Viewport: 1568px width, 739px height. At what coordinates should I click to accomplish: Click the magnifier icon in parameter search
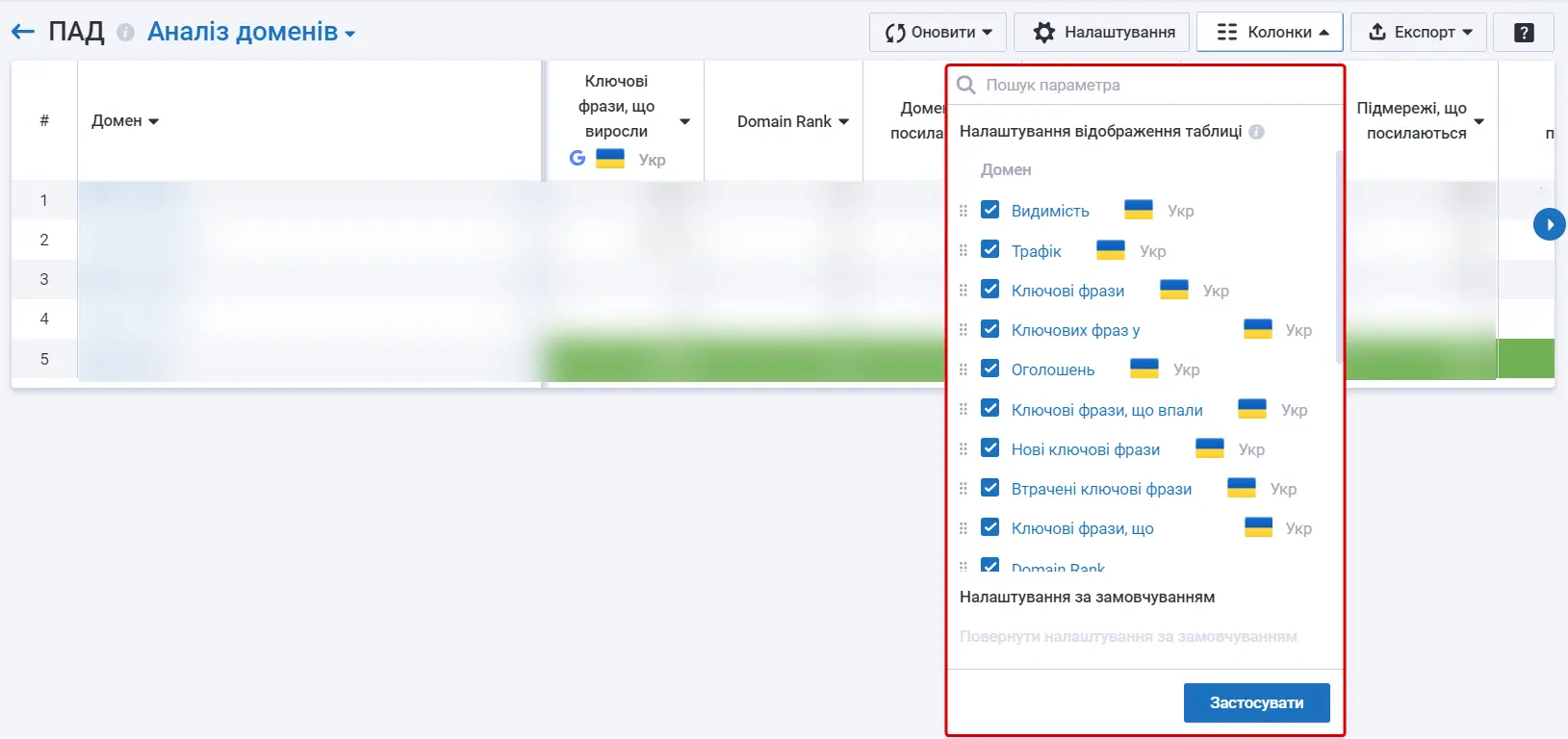pos(966,85)
